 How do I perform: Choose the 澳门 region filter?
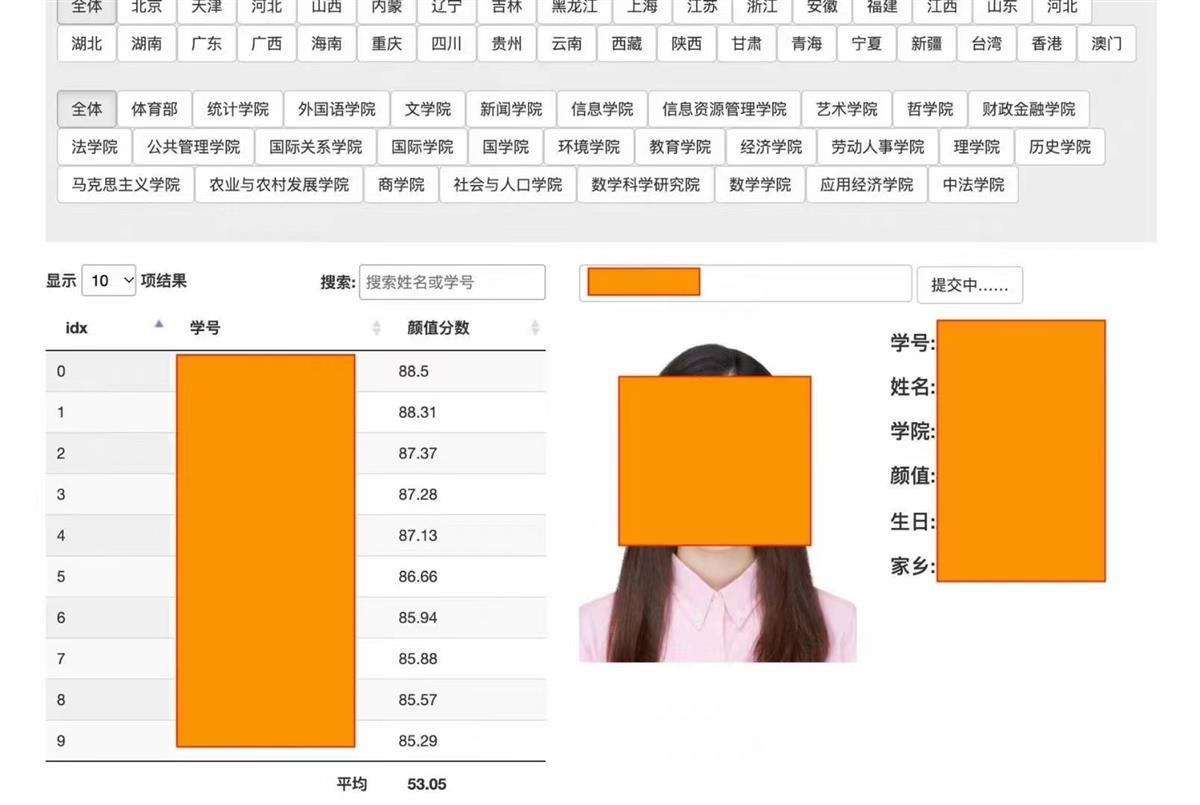click(x=1106, y=43)
